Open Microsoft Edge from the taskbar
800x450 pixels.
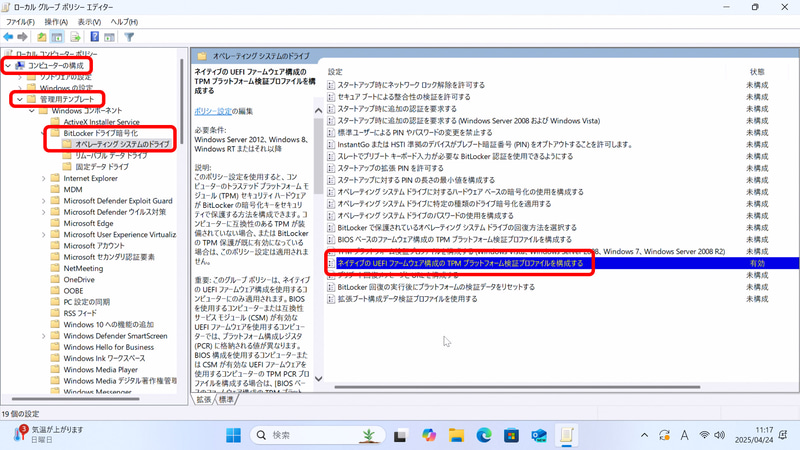click(x=484, y=435)
